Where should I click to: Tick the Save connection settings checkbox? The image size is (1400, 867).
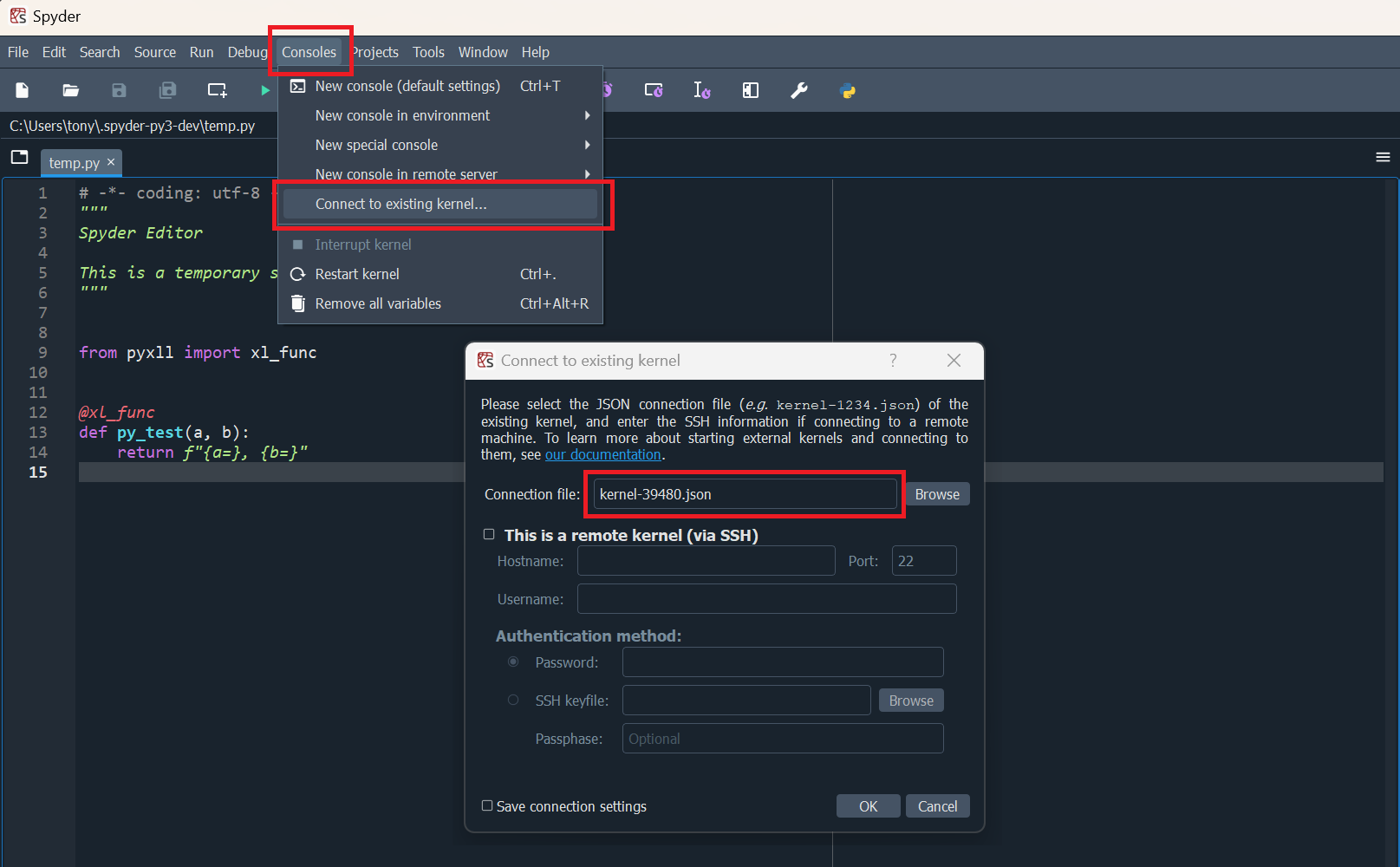487,805
